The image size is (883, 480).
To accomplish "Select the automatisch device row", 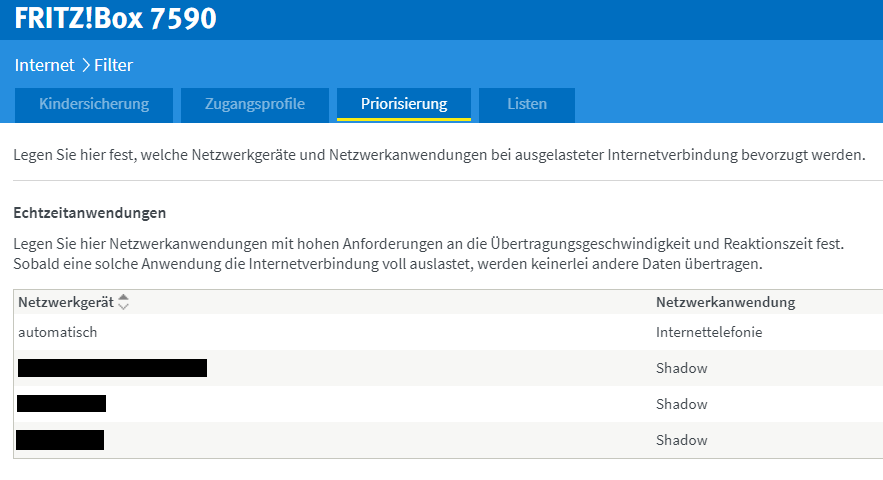I will pos(448,332).
